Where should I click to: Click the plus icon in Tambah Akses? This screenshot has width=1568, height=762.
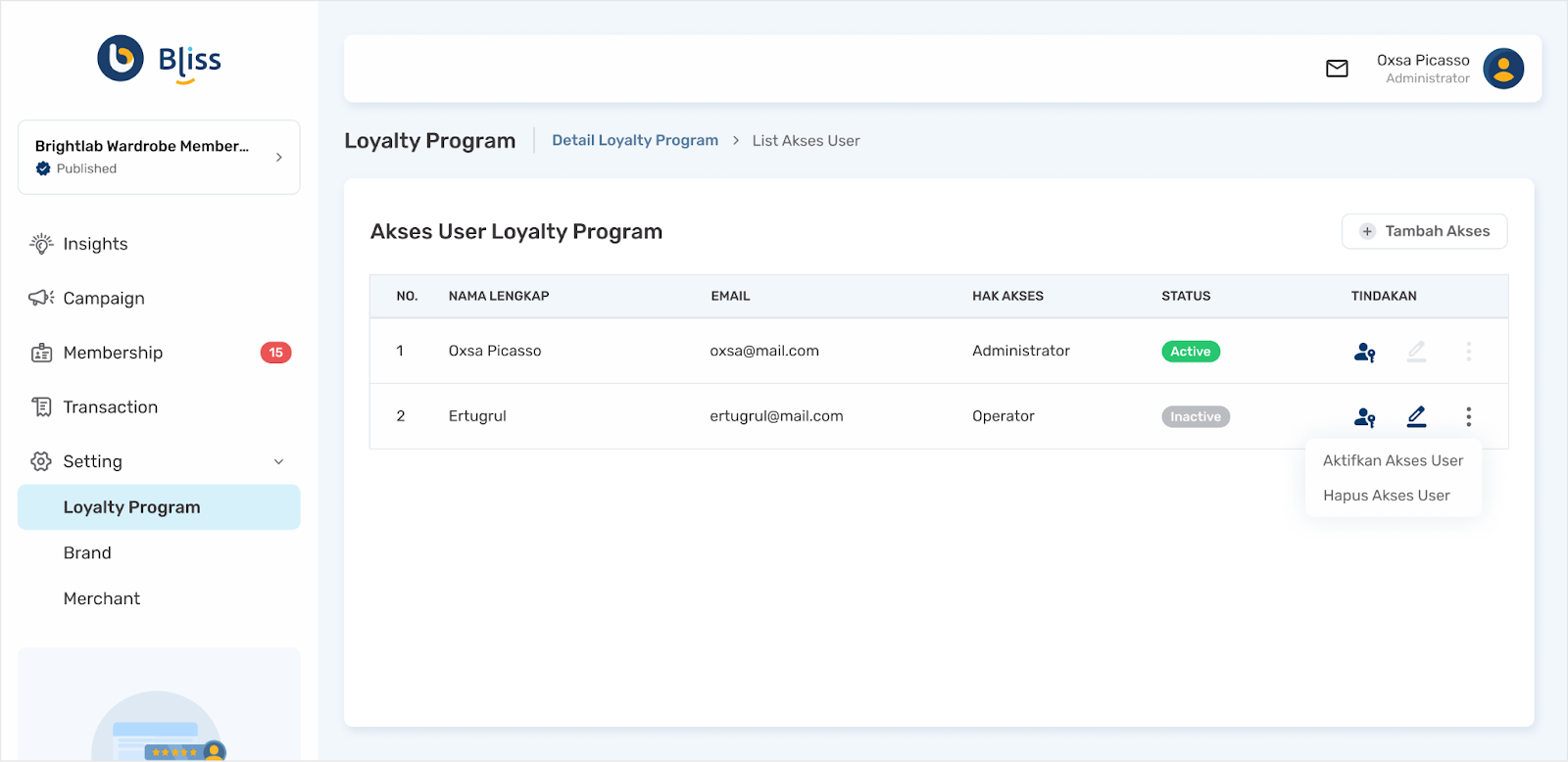tap(1367, 231)
